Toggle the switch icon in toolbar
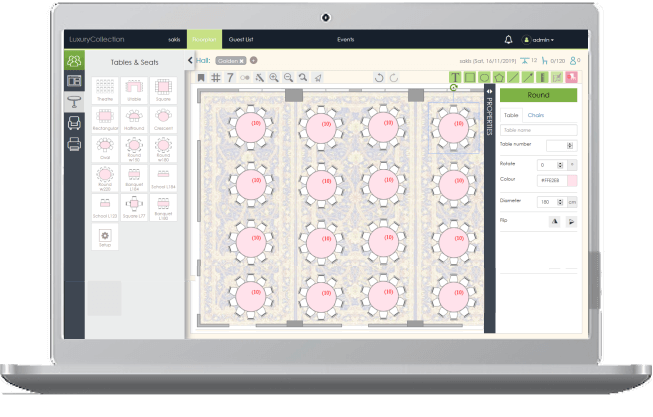The width and height of the screenshot is (653, 417). (244, 77)
